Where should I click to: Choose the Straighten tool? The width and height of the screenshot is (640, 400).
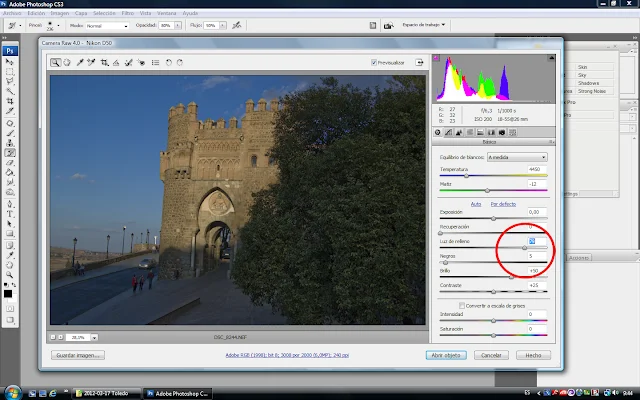tap(116, 62)
